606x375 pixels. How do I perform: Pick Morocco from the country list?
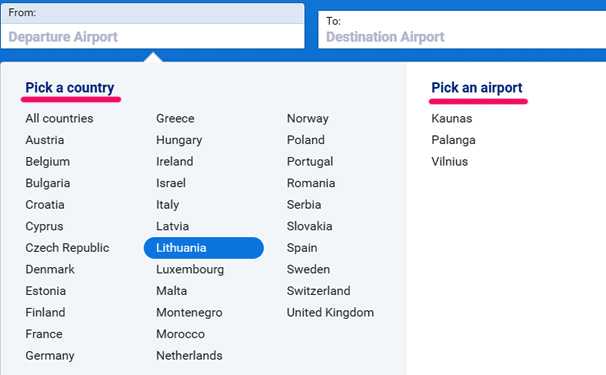pos(180,334)
